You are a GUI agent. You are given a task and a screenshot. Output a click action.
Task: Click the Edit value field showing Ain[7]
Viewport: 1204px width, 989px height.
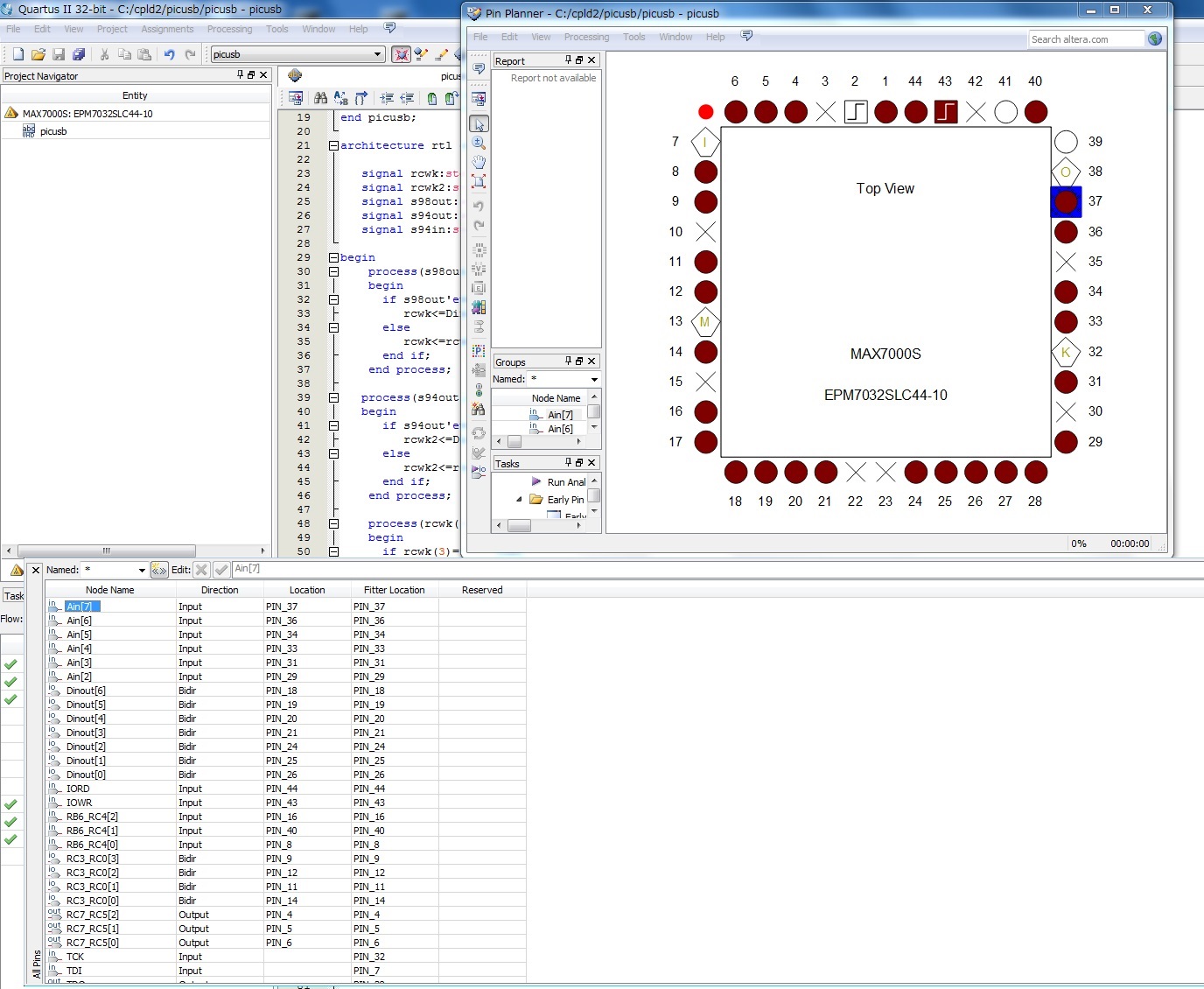pos(717,569)
